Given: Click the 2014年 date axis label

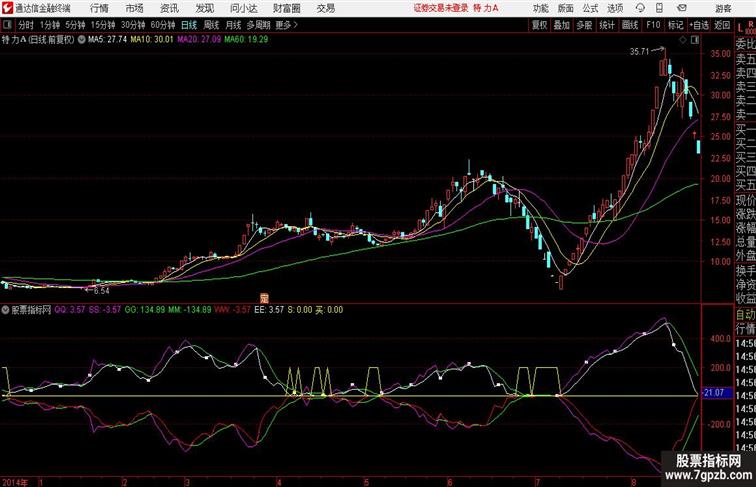Looking at the screenshot, I should [15, 482].
